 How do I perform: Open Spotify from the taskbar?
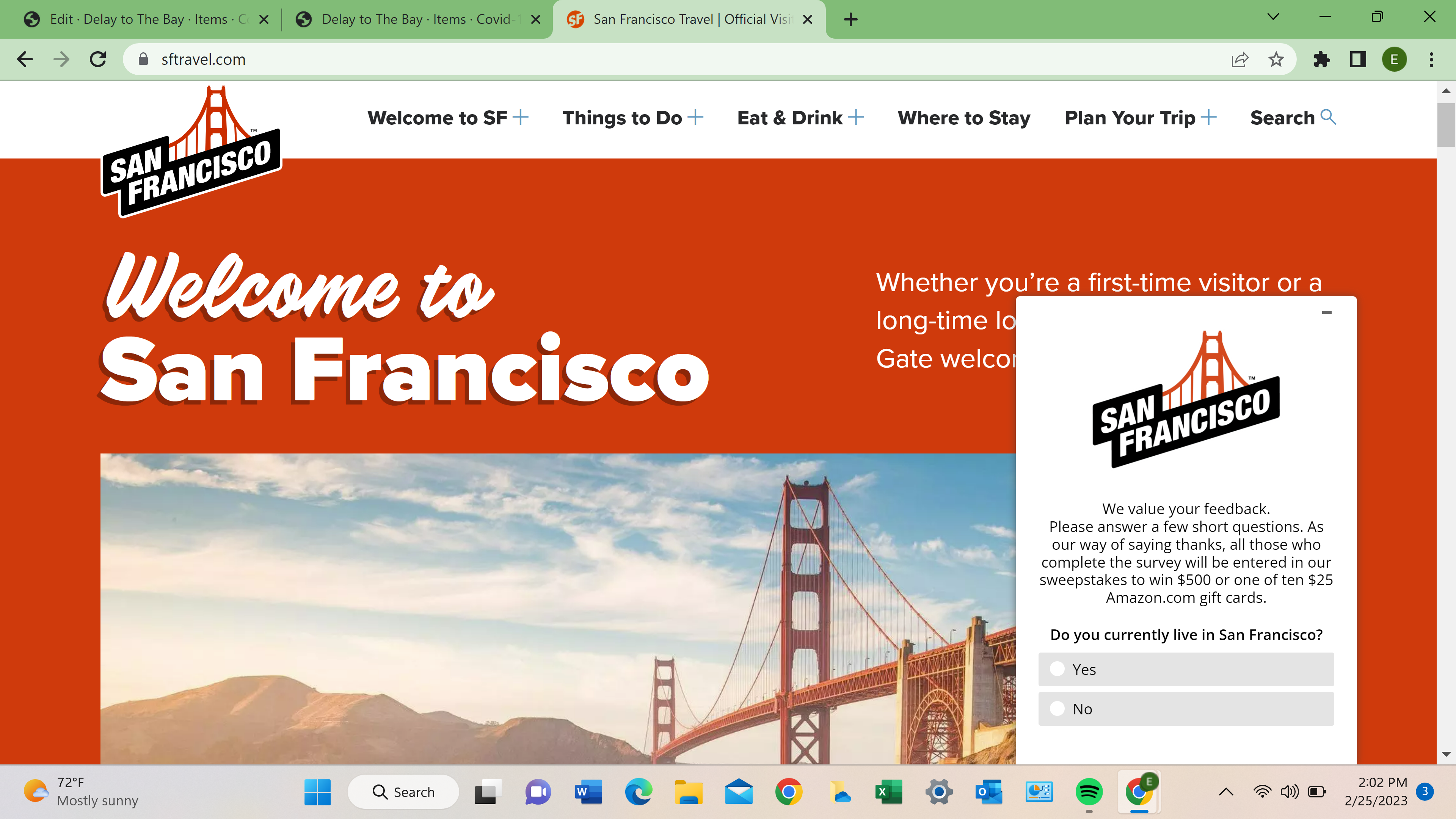point(1089,792)
